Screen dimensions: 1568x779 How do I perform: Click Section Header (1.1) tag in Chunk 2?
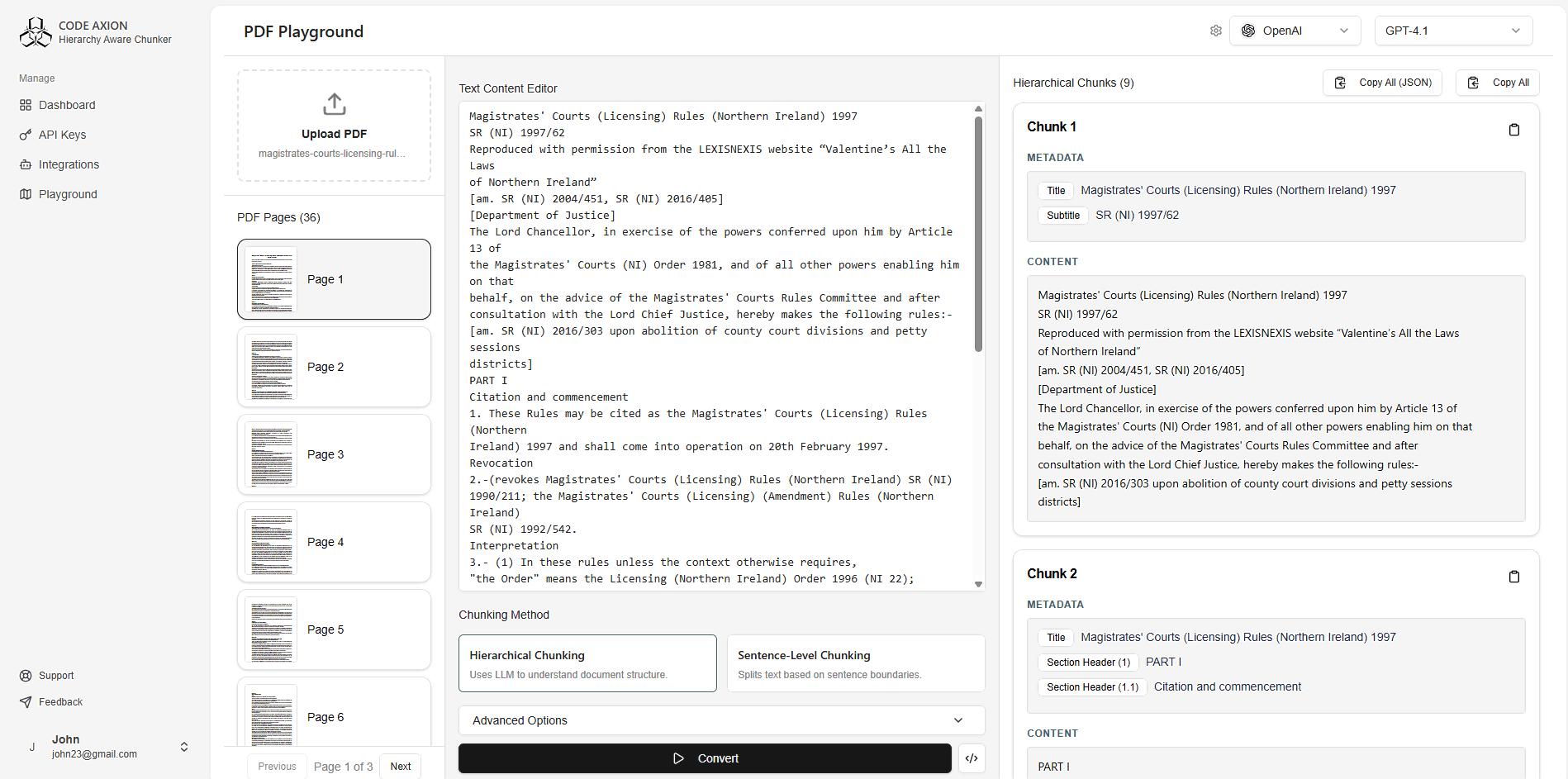coord(1092,687)
